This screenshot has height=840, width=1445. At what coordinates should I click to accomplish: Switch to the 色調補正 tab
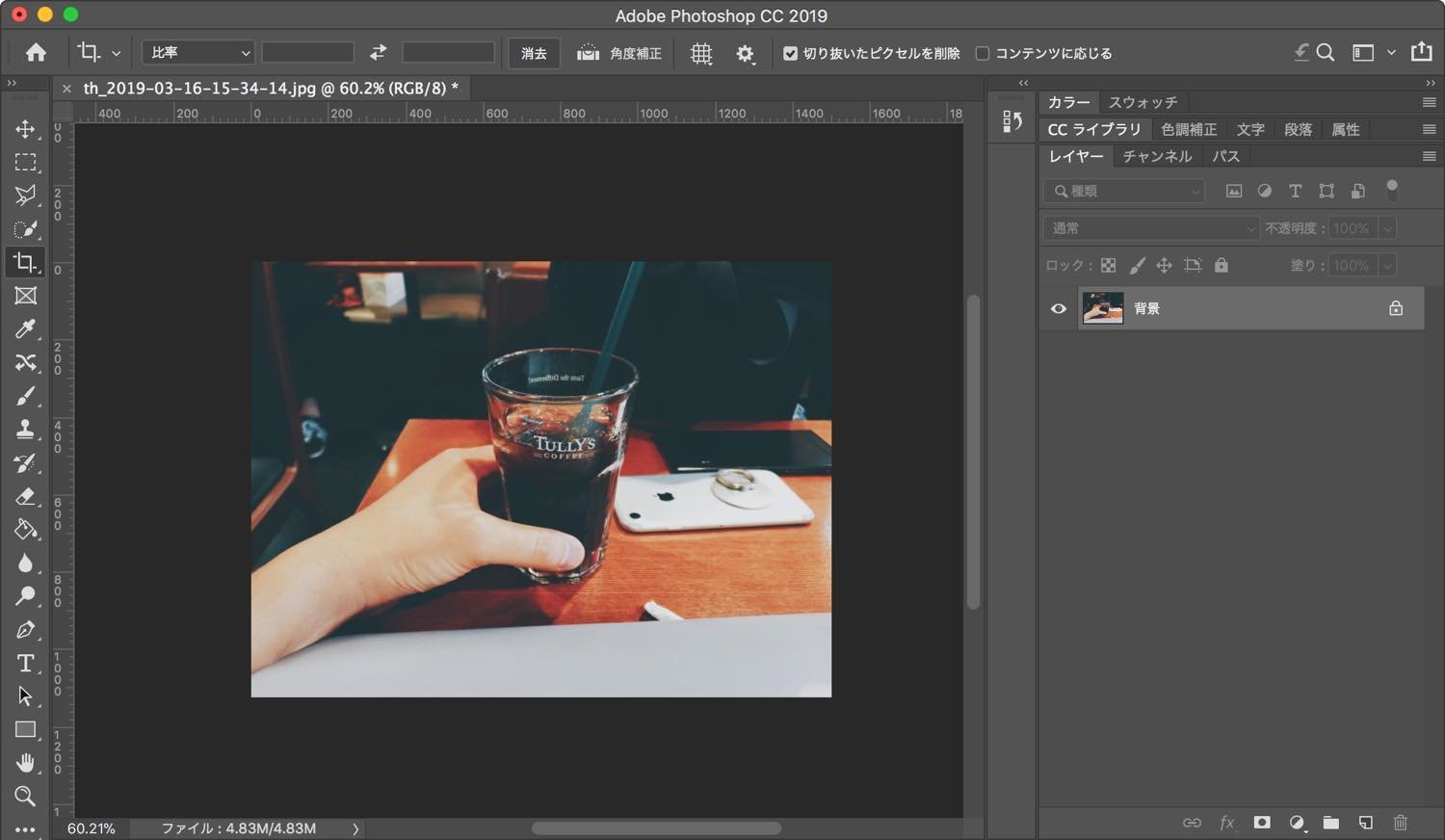tap(1189, 129)
